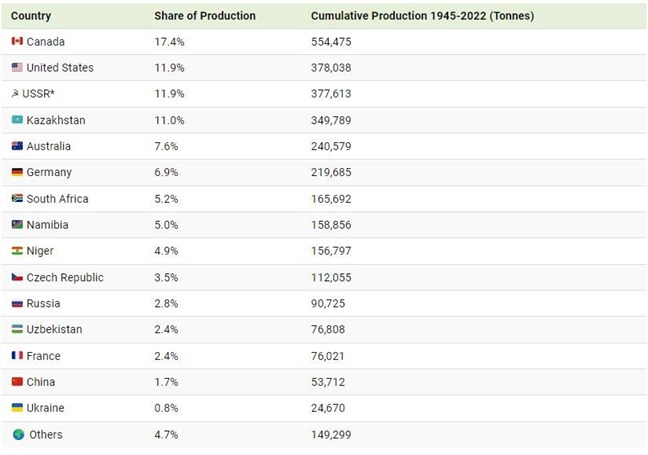Select the USSR hammer and sickle icon
This screenshot has width=648, height=455.
coord(15,93)
